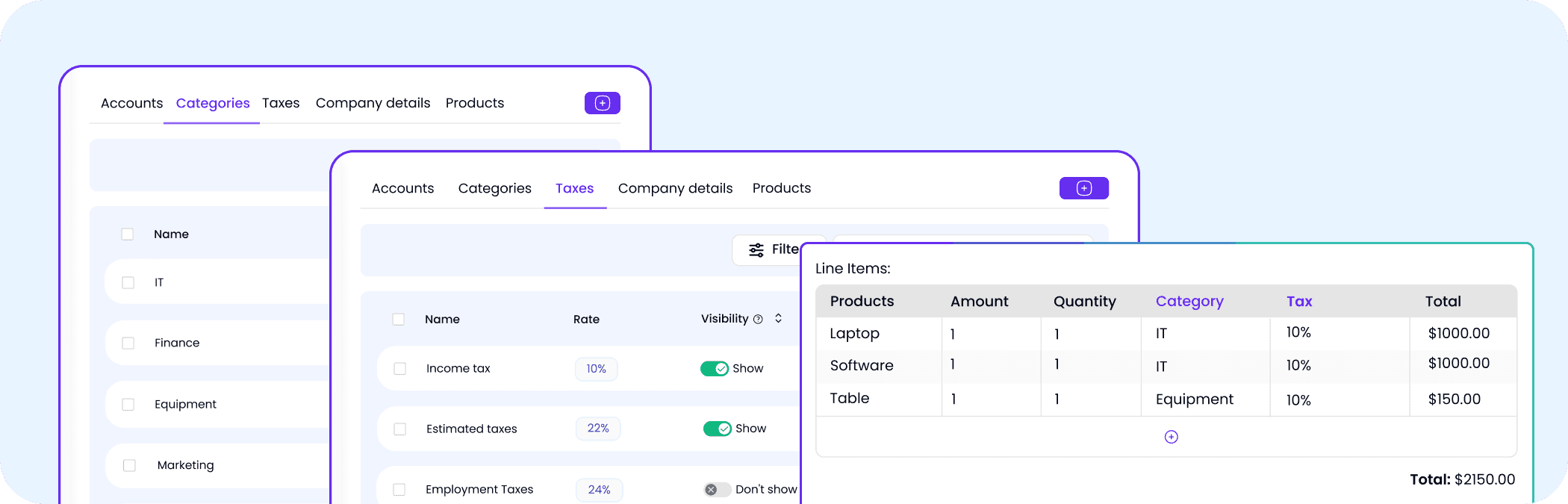Toggle Estimated taxes Show switch
This screenshot has height=504, width=1568.
pyautogui.click(x=717, y=429)
